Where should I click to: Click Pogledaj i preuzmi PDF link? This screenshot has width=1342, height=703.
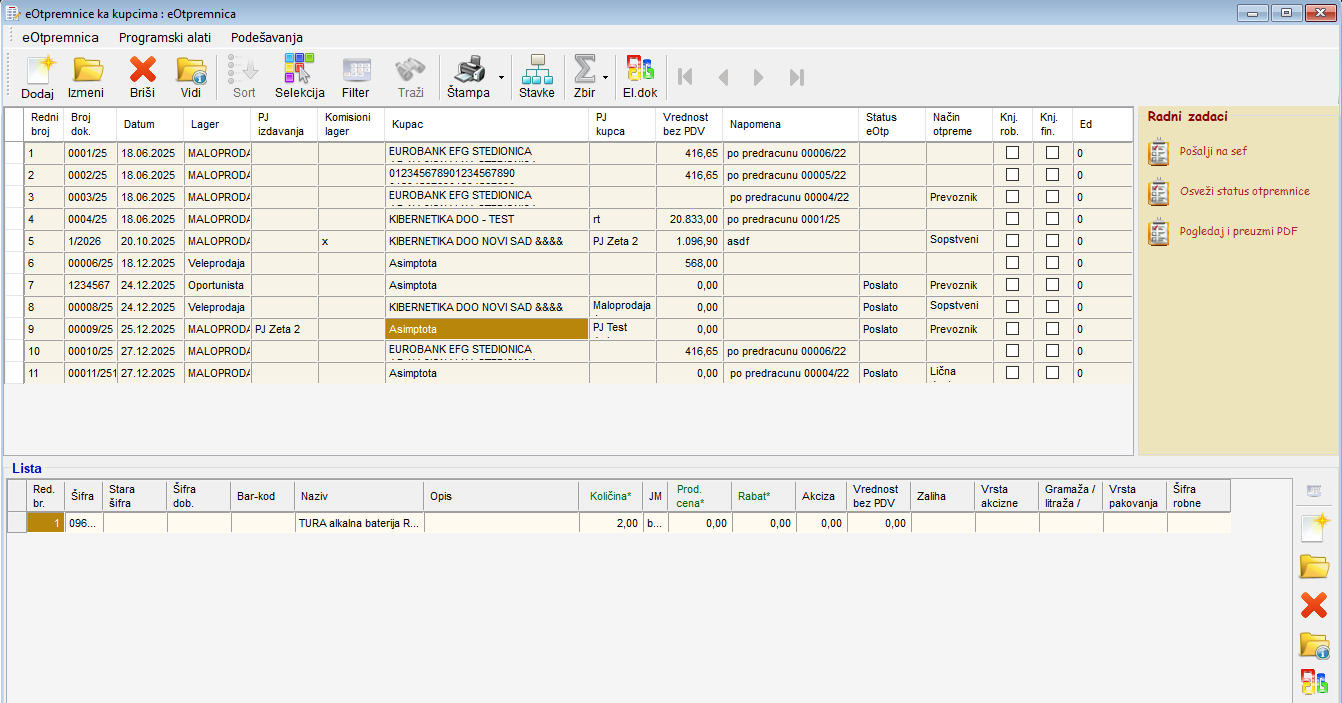1238,231
